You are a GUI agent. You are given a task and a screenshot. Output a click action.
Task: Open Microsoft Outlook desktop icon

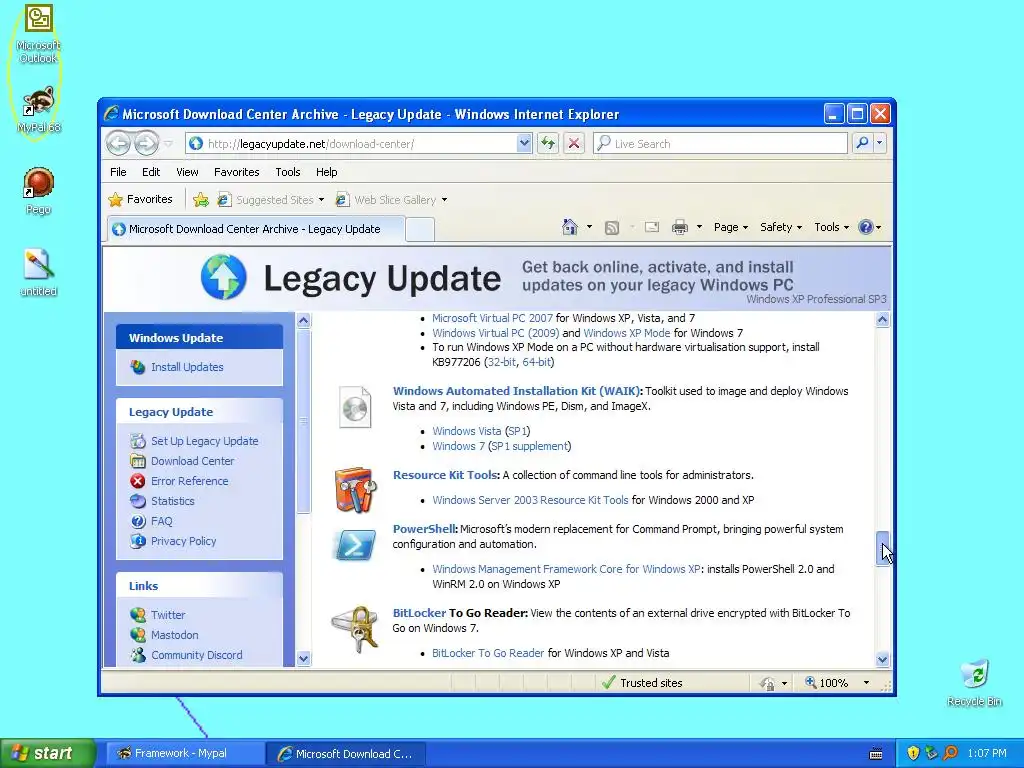click(39, 34)
